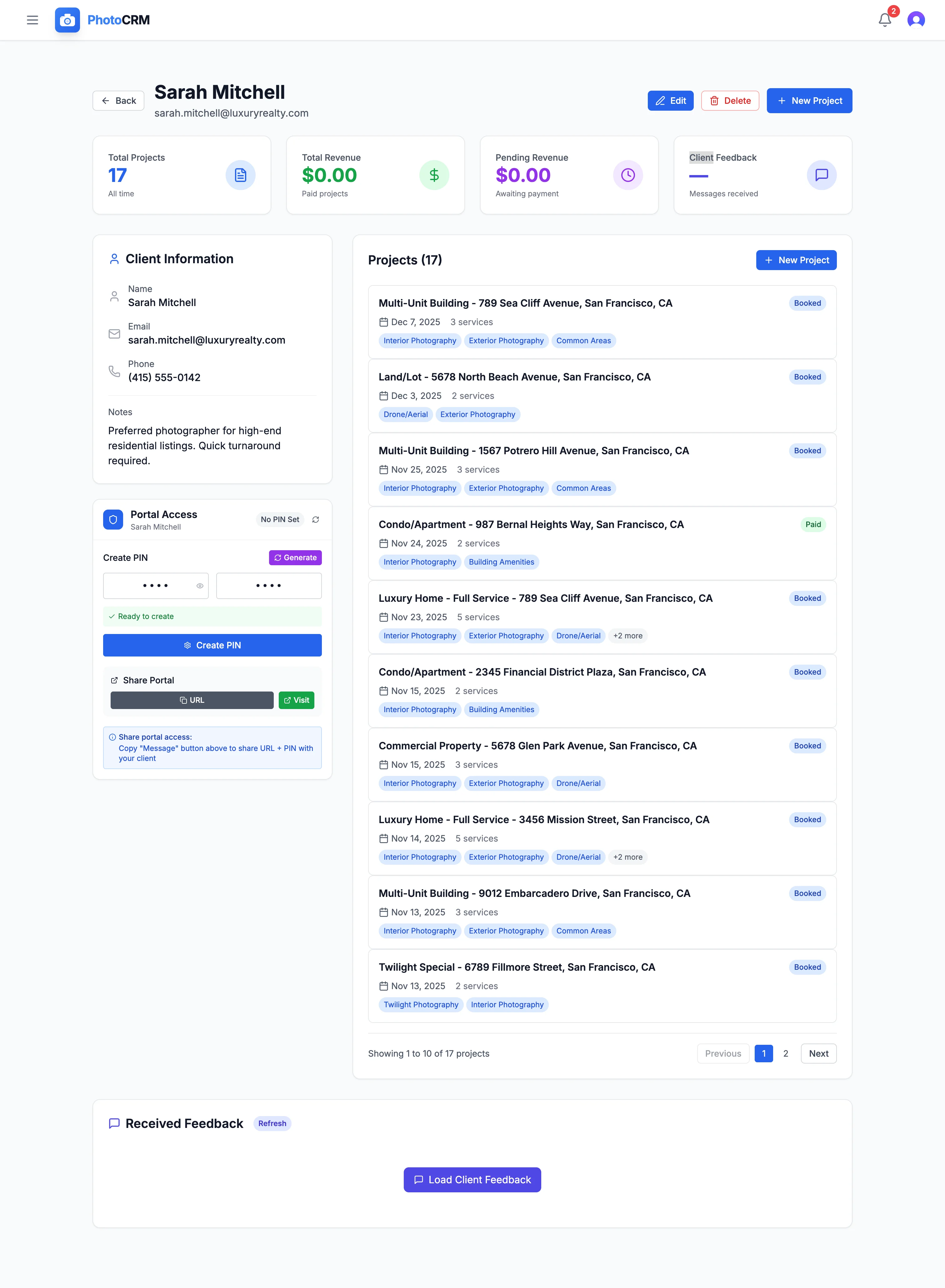
Task: Click the Paid status badge
Action: point(813,525)
